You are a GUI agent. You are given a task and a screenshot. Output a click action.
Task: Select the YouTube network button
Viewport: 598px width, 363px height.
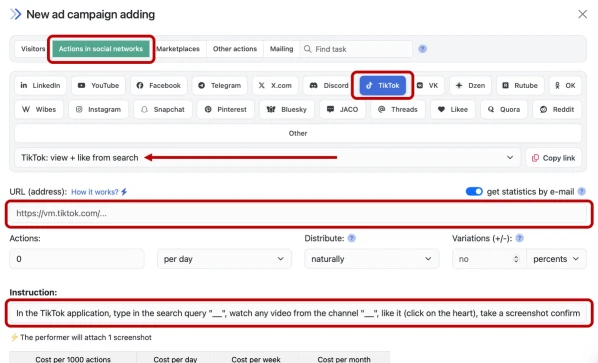98,85
